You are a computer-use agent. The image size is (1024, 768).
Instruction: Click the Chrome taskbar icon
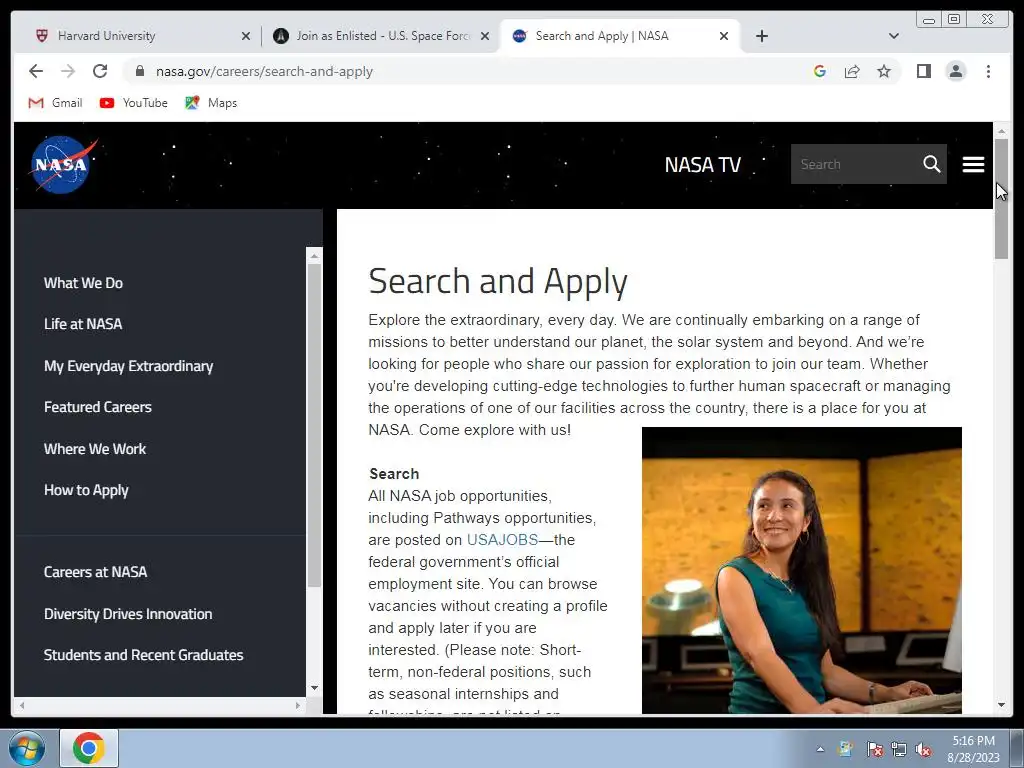point(89,748)
